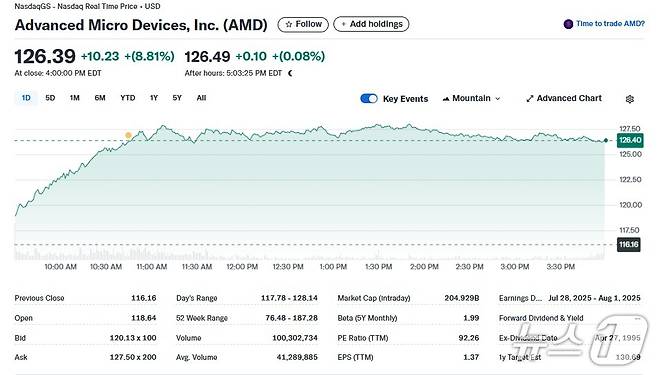658x375 pixels.
Task: Click the end-of-day price dot on chart
Action: [x=606, y=140]
